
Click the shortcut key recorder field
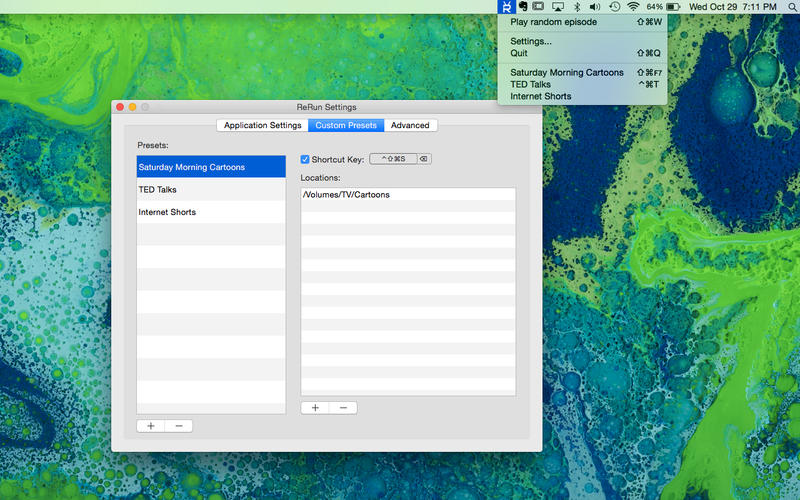[x=393, y=159]
